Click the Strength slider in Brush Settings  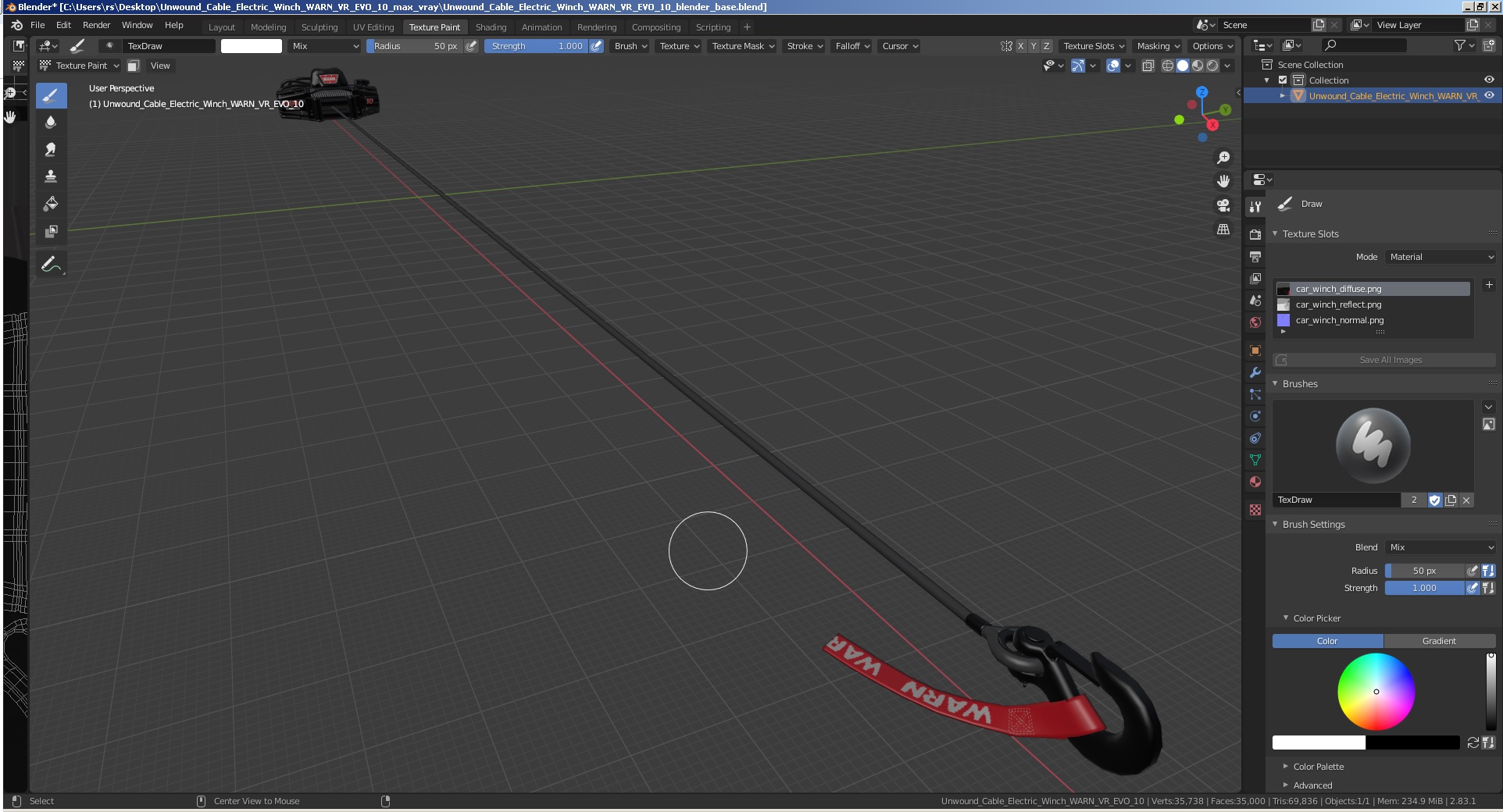tap(1424, 588)
